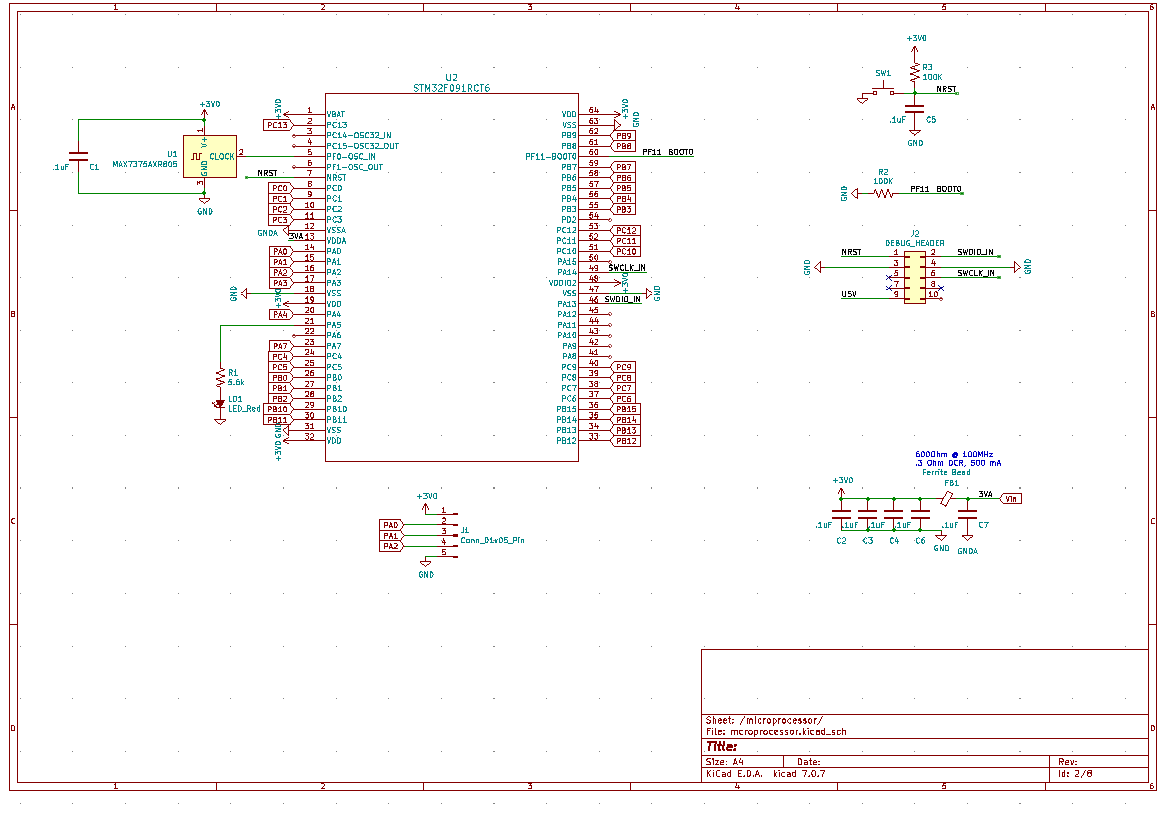1158x828 pixels.
Task: Click the R2 100K resistor symbol
Action: [x=883, y=194]
